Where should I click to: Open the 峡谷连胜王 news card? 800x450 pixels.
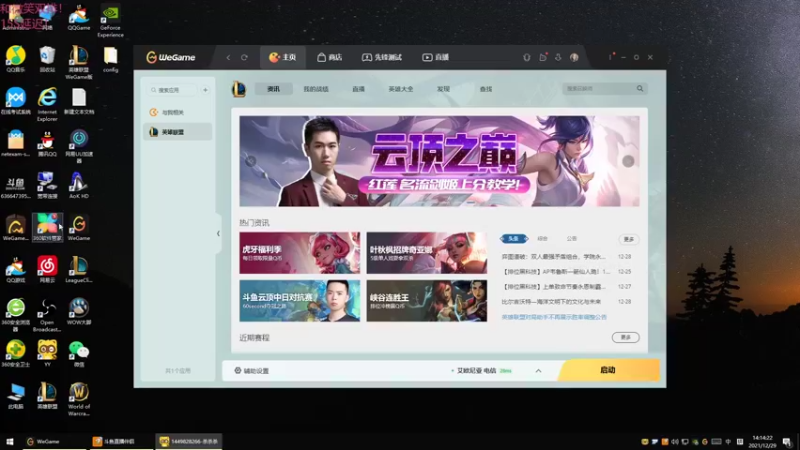pyautogui.click(x=427, y=301)
